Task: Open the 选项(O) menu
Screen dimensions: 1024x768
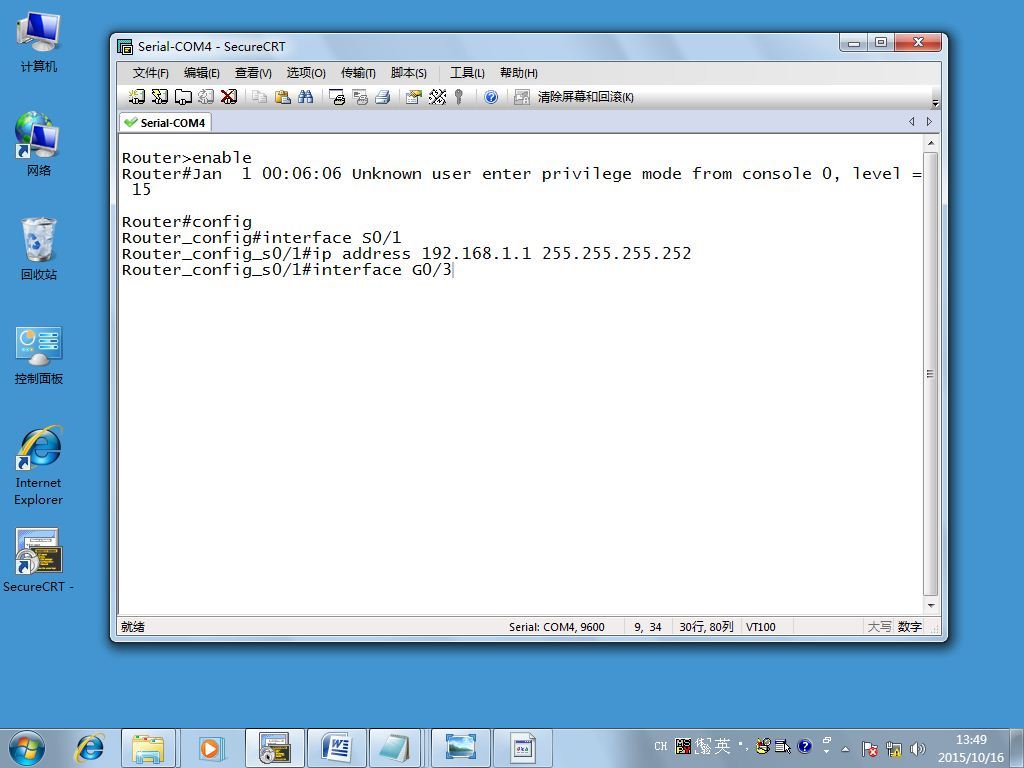Action: (306, 73)
